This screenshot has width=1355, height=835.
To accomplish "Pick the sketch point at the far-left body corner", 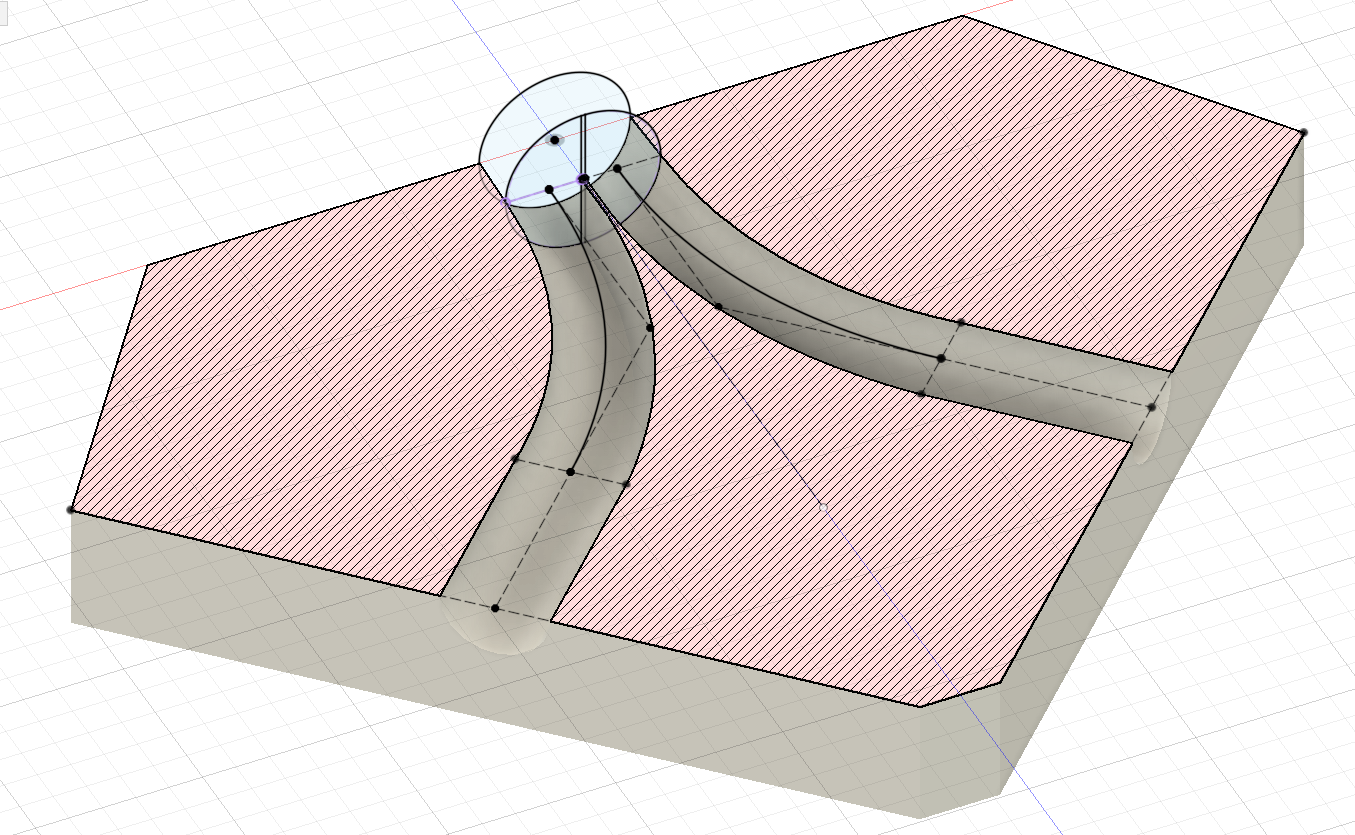I will tap(70, 510).
